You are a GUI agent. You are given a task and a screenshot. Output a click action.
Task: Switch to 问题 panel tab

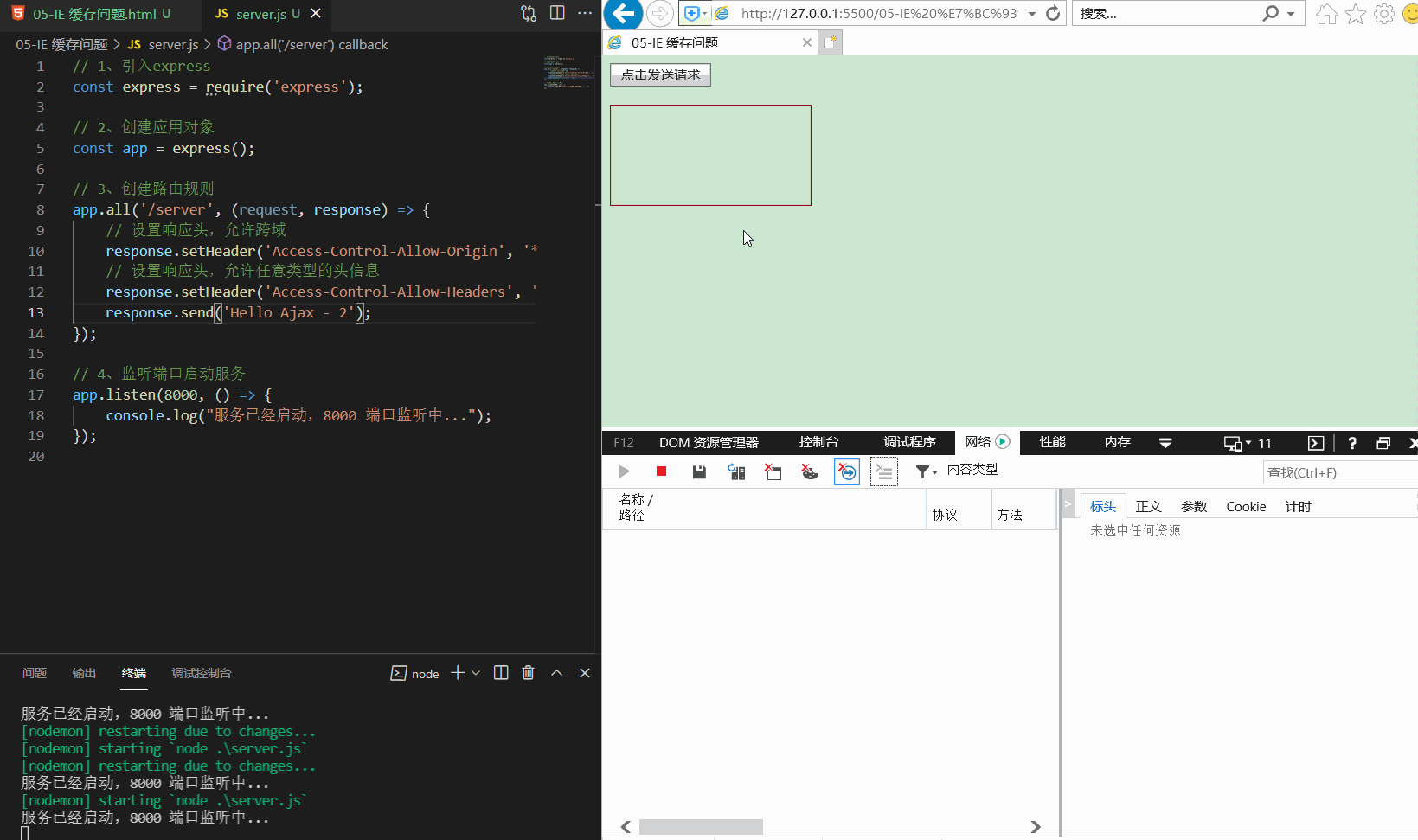tap(35, 673)
